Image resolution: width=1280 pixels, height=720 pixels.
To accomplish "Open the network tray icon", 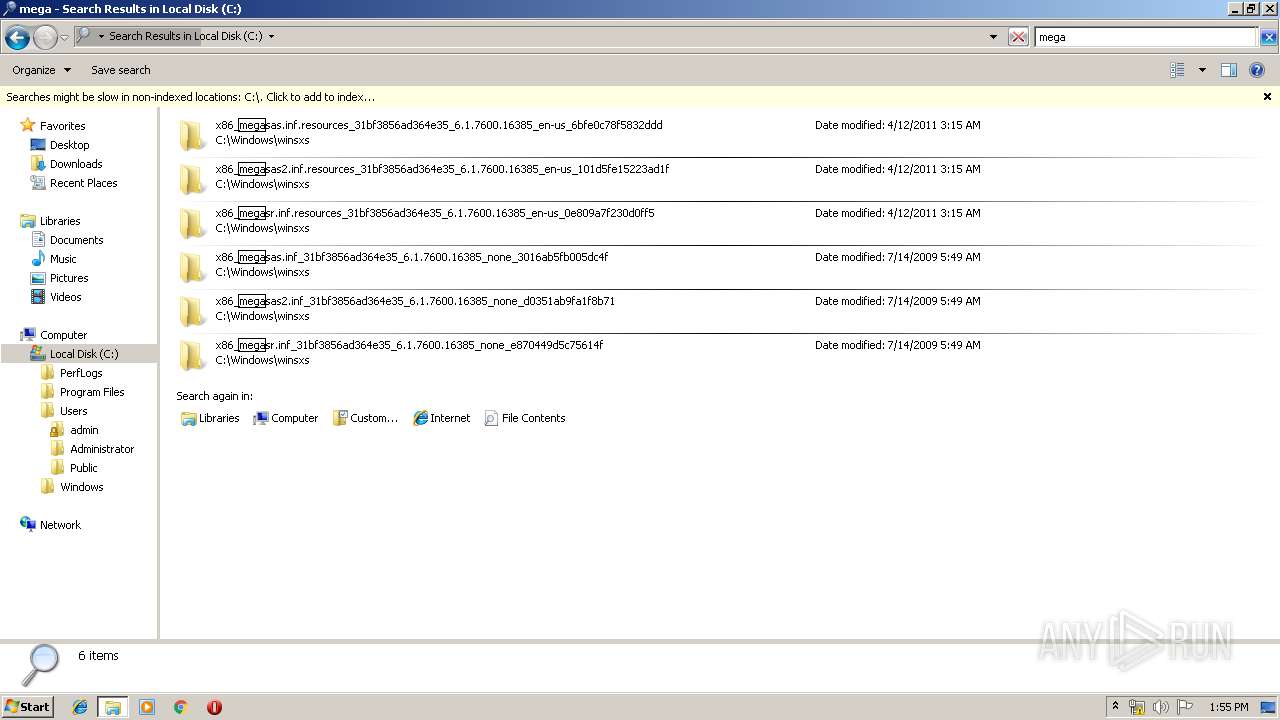I will (1137, 707).
